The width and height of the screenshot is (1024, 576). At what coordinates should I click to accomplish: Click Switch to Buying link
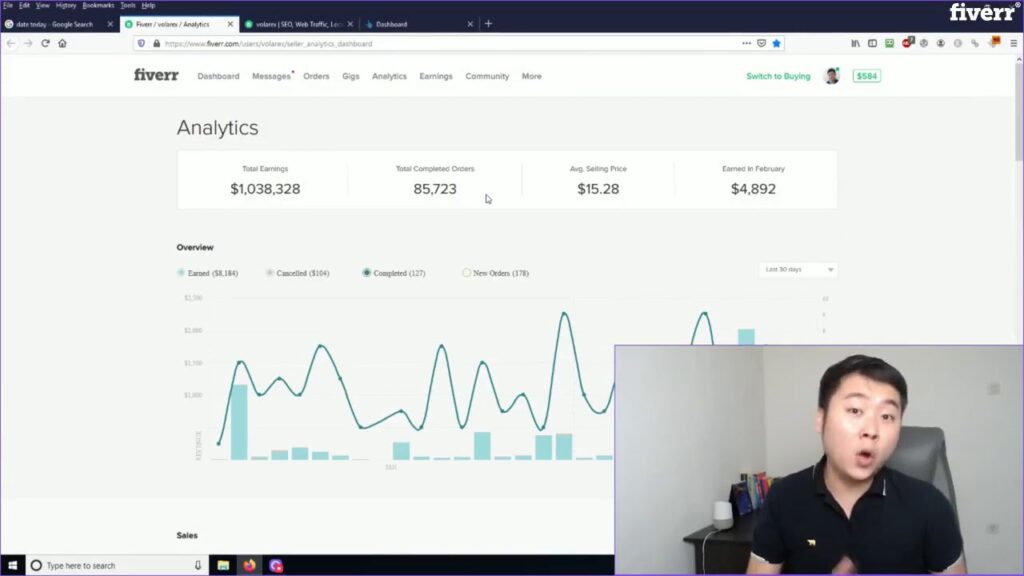[778, 76]
